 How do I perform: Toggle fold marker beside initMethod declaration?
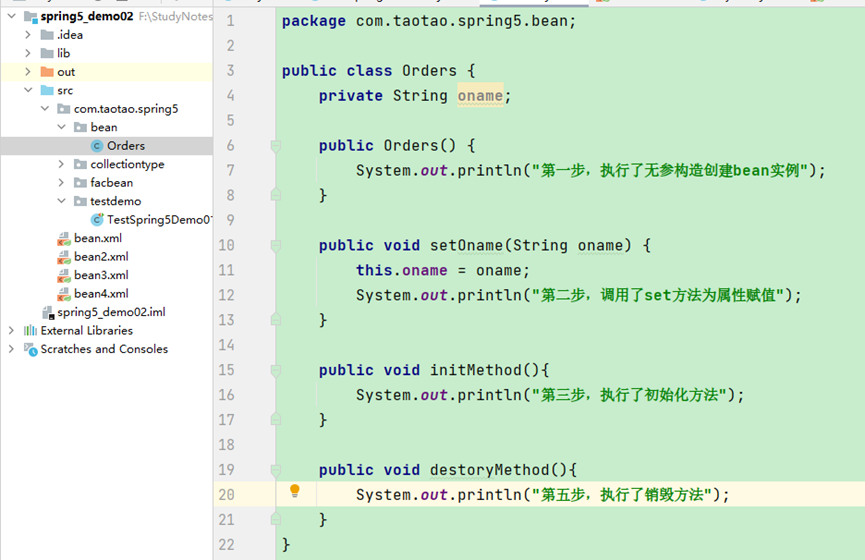pyautogui.click(x=276, y=371)
